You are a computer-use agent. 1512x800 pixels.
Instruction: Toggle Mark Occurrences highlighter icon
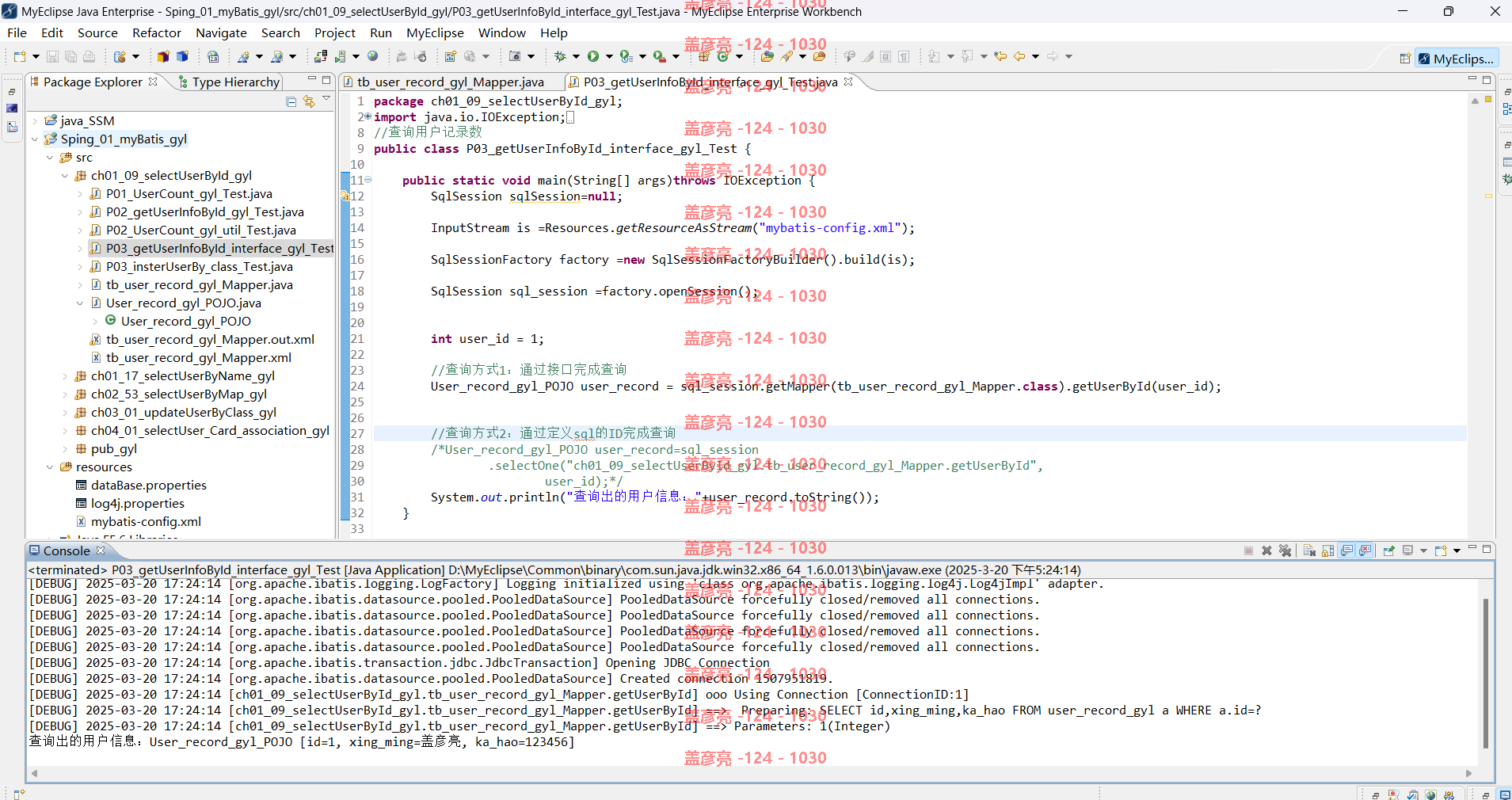(868, 56)
